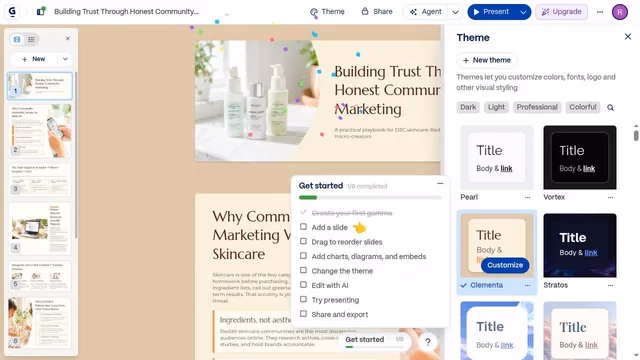Click the presentation title in top bar

pos(127,11)
